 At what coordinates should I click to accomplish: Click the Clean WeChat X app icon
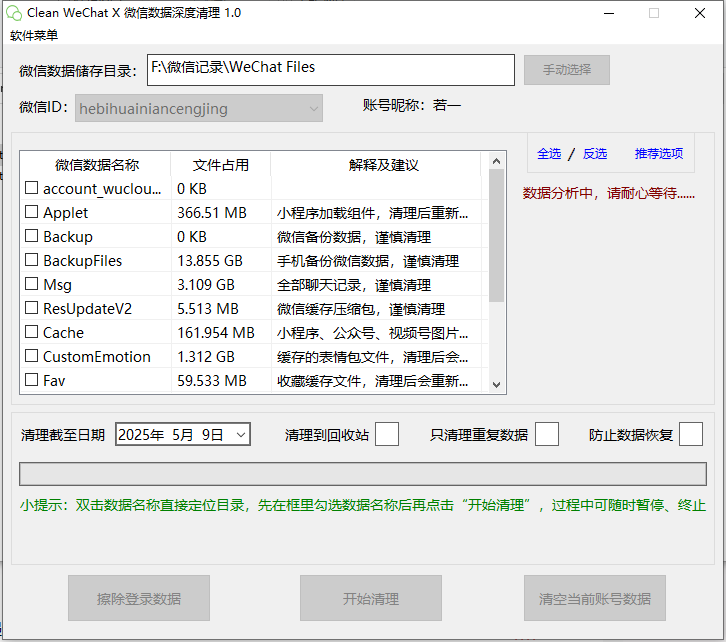pyautogui.click(x=14, y=13)
